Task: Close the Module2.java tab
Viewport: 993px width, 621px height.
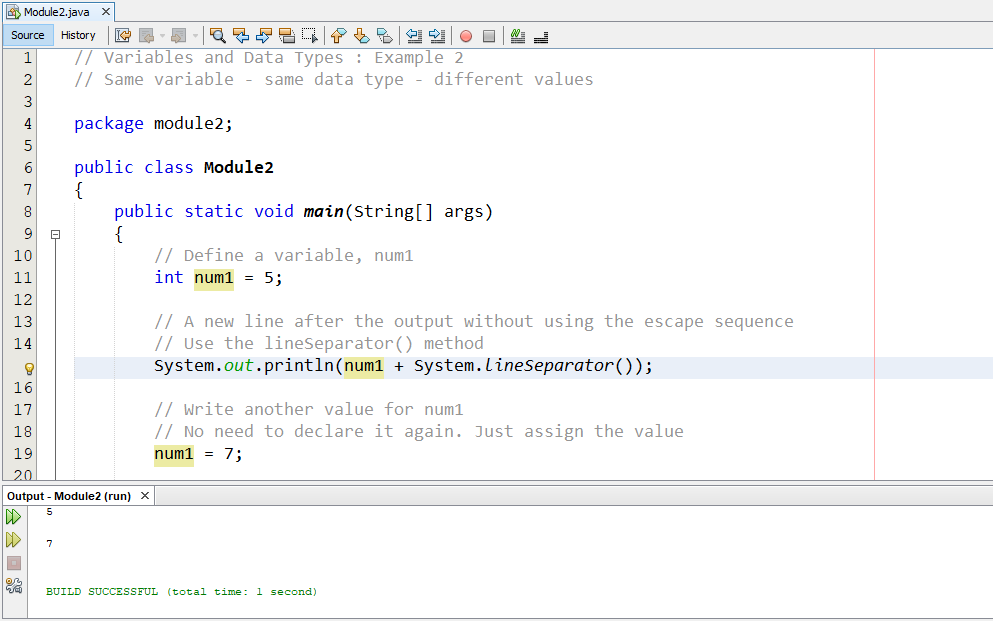Action: [x=106, y=12]
